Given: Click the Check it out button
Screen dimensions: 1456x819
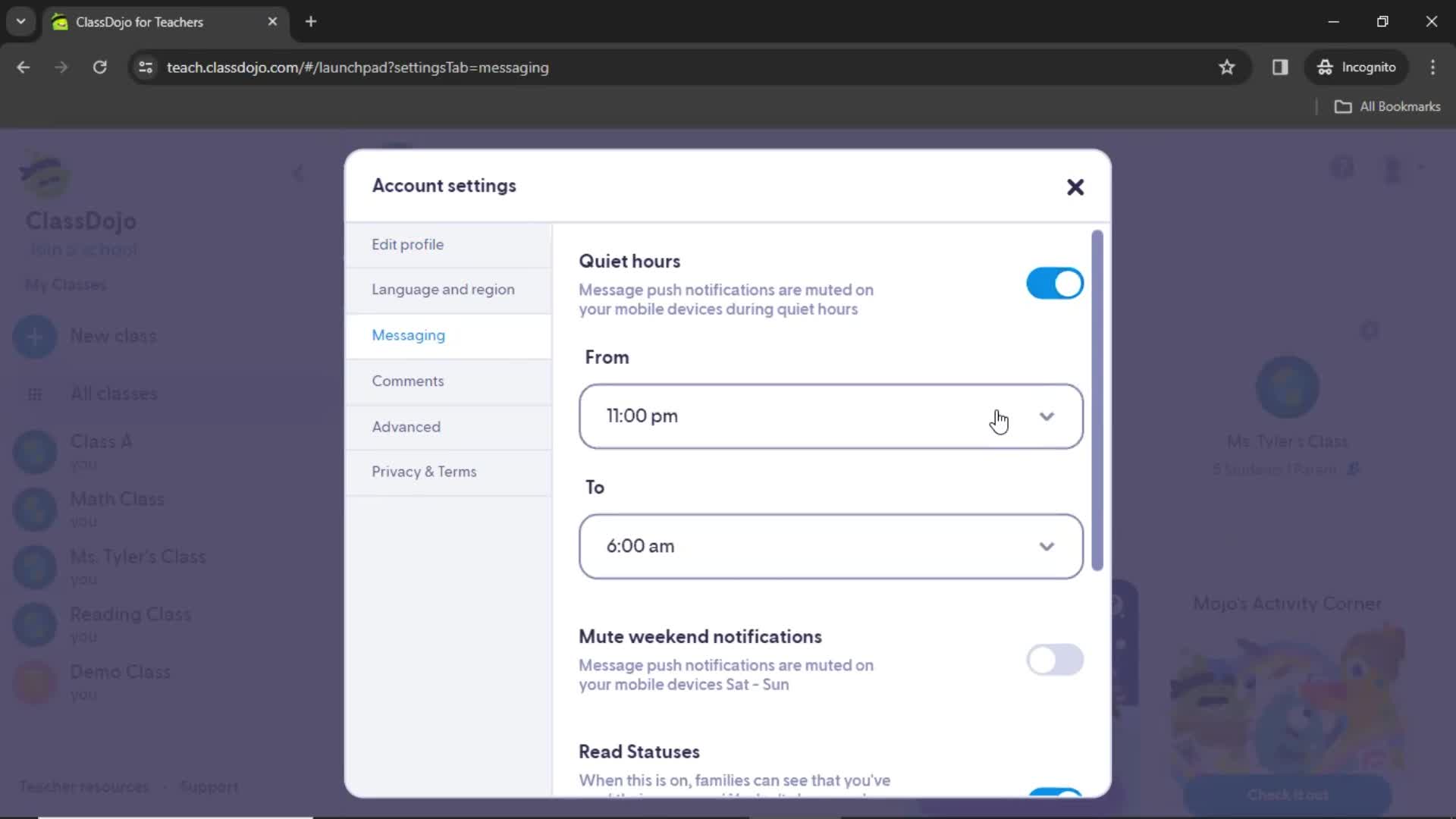Looking at the screenshot, I should click(1287, 795).
